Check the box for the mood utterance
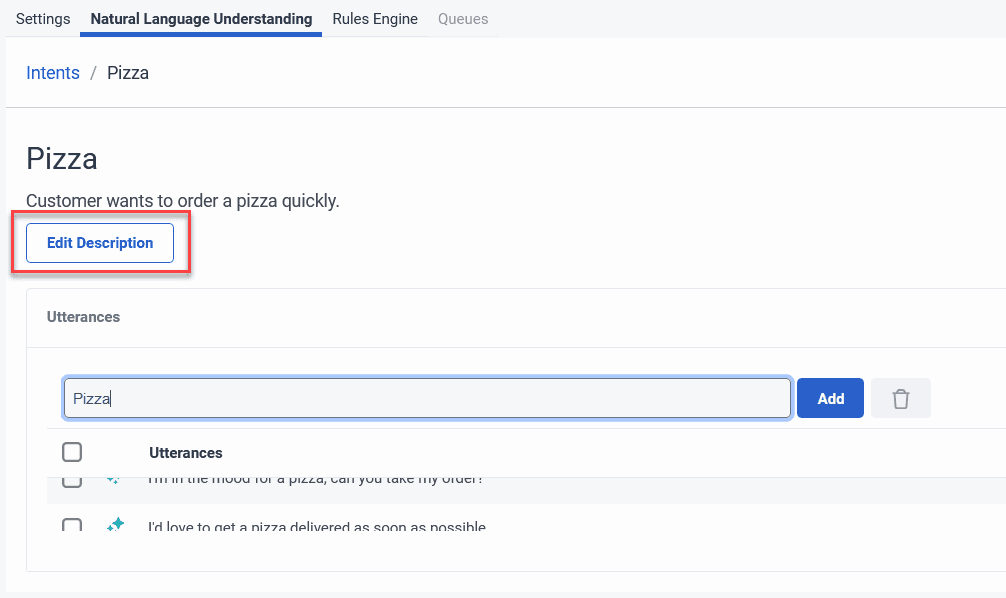1006x598 pixels. click(x=72, y=481)
